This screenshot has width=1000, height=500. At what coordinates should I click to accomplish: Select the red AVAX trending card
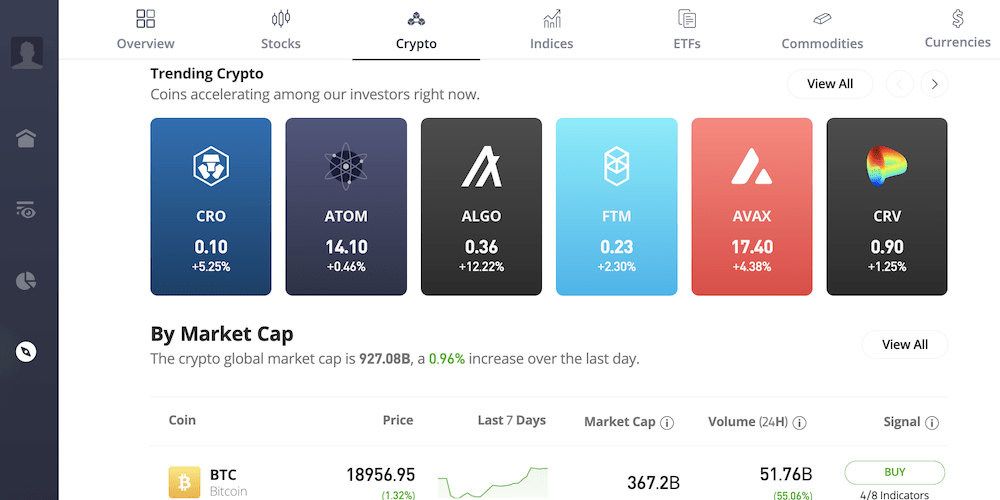pyautogui.click(x=751, y=207)
